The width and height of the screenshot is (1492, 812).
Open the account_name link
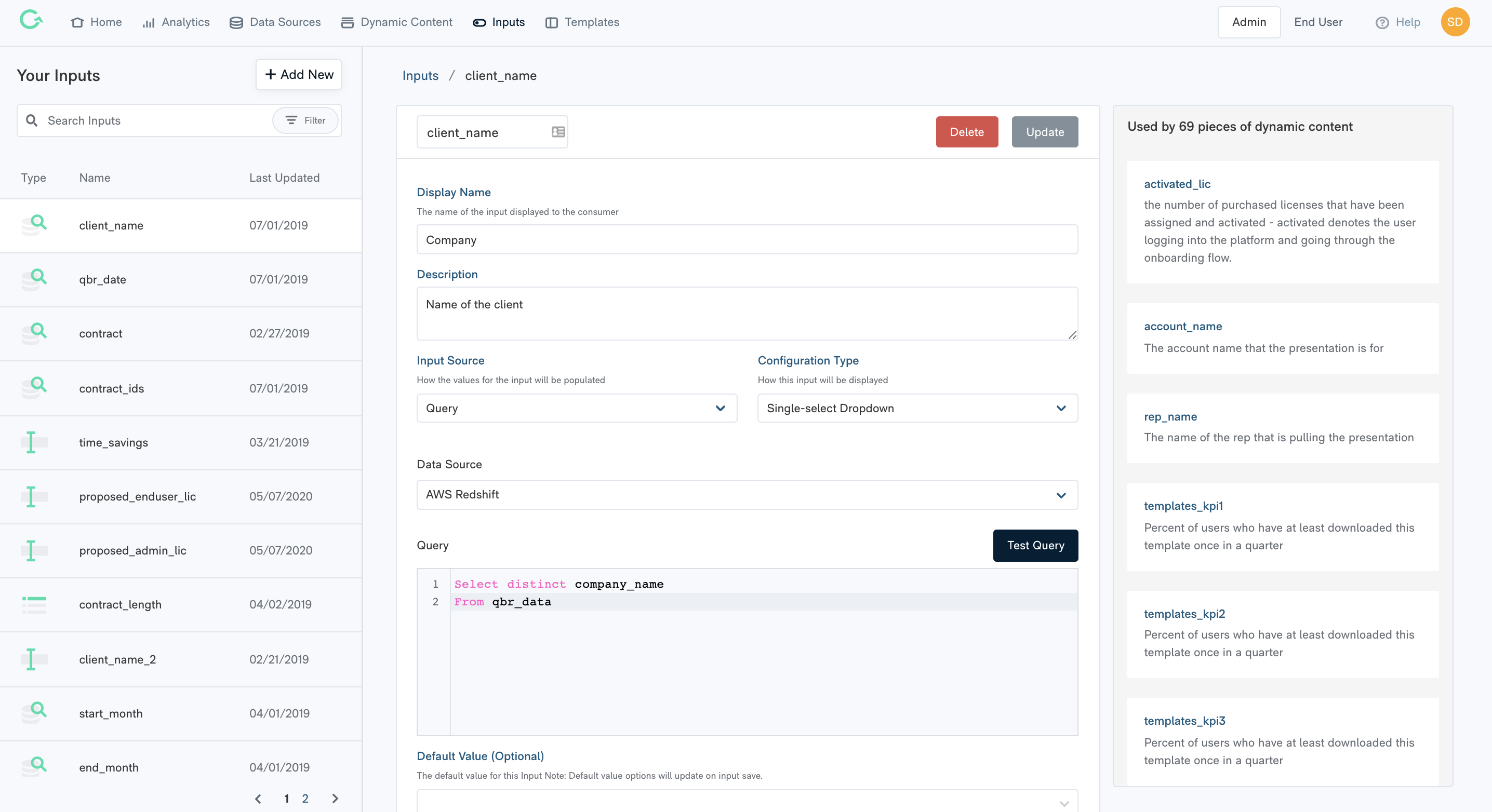pyautogui.click(x=1183, y=327)
